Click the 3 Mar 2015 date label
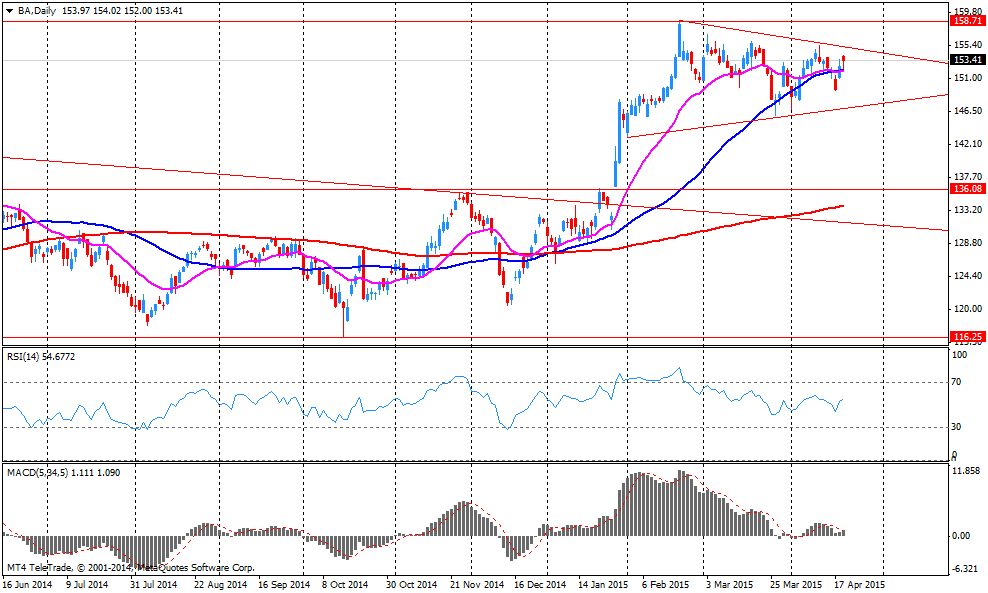Image resolution: width=988 pixels, height=593 pixels. tap(729, 585)
